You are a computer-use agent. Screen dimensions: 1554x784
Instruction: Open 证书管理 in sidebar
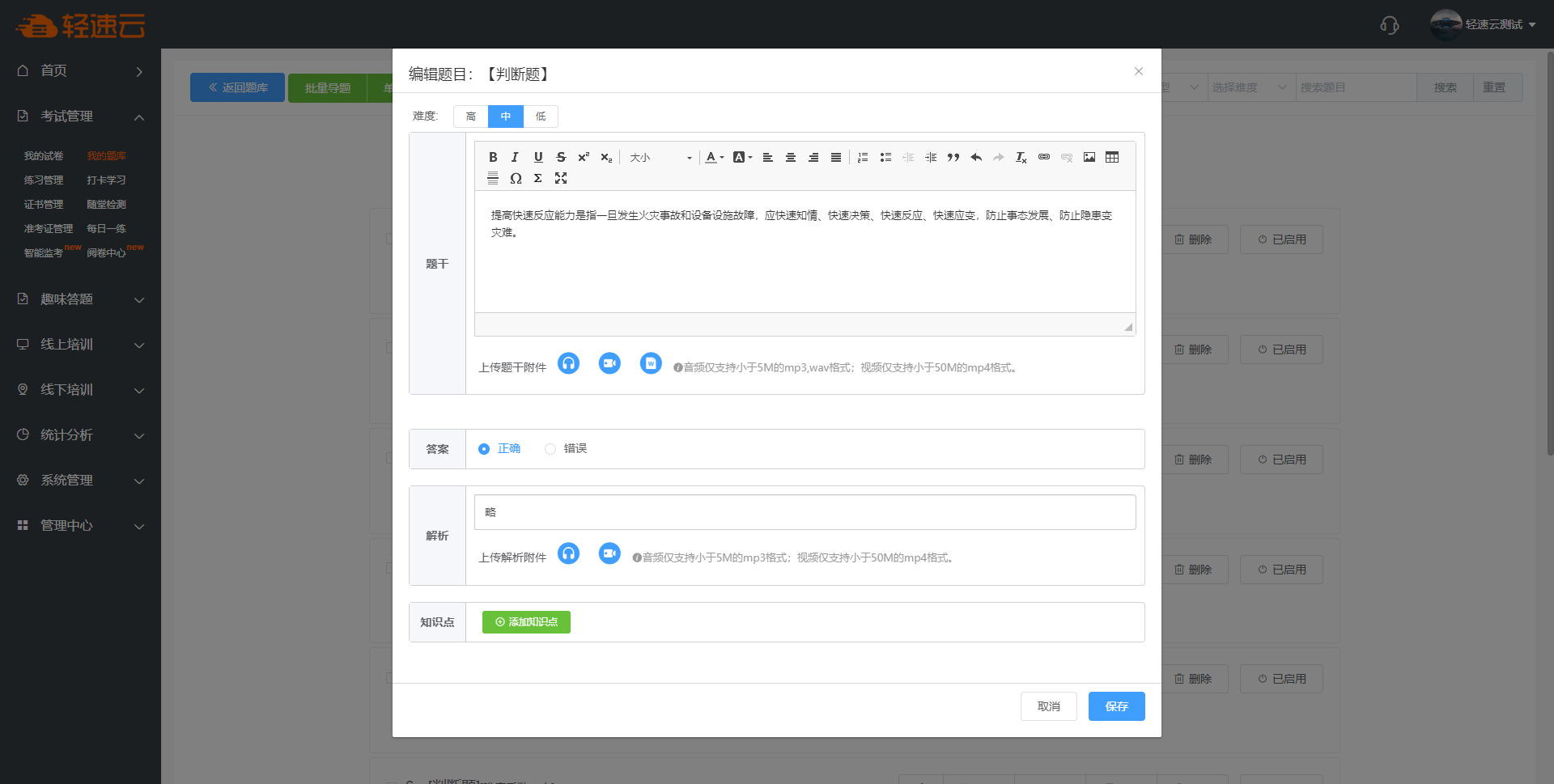point(44,205)
